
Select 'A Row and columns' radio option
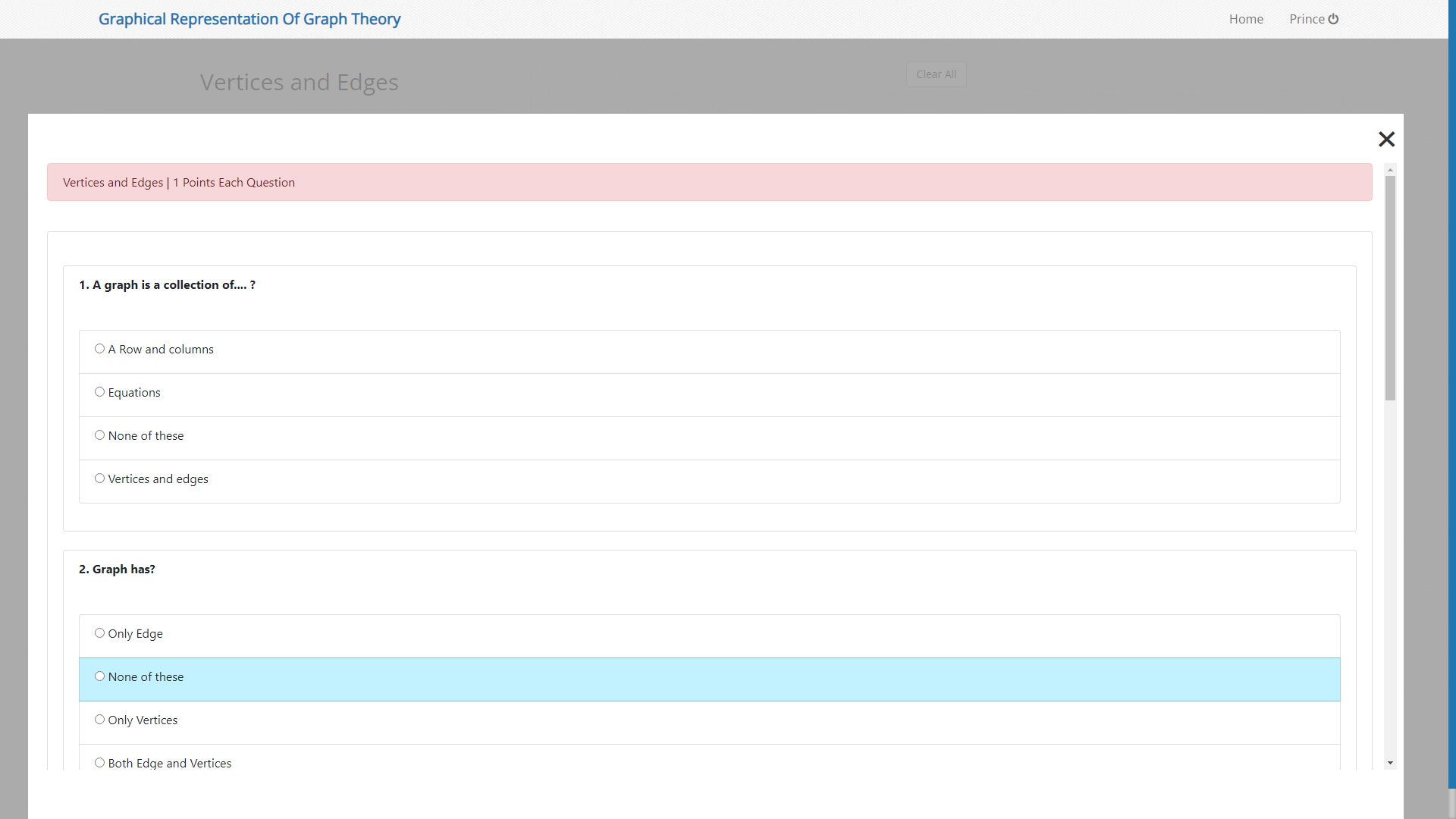[99, 349]
